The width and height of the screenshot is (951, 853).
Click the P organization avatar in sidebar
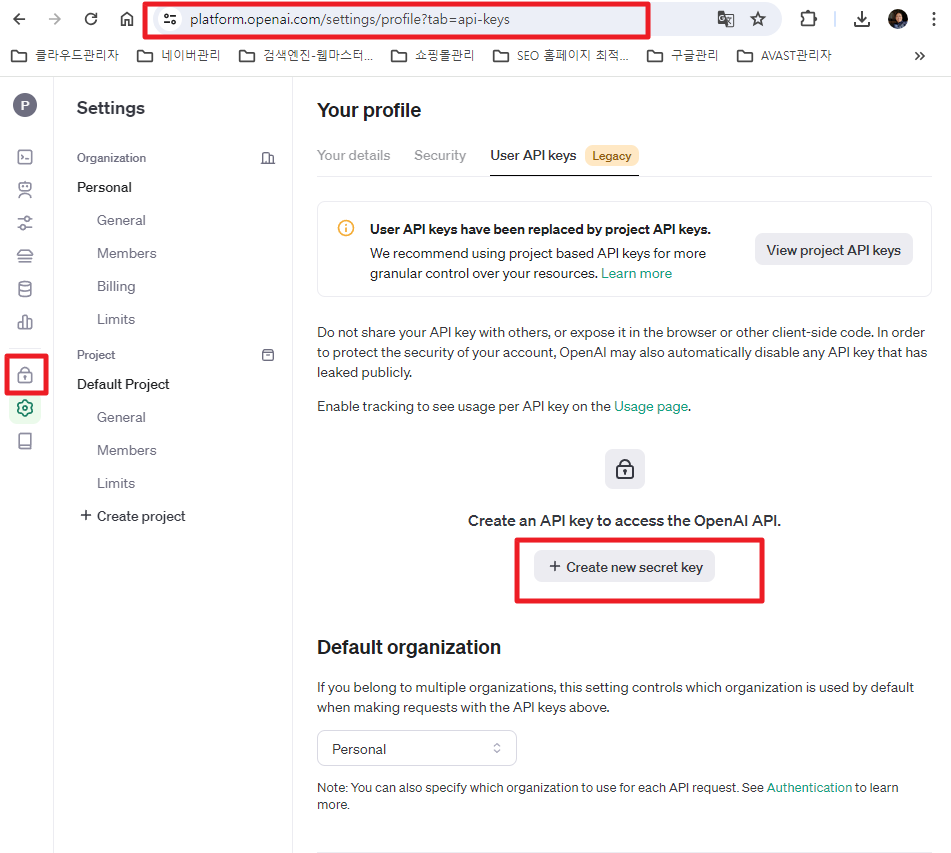pyautogui.click(x=25, y=106)
